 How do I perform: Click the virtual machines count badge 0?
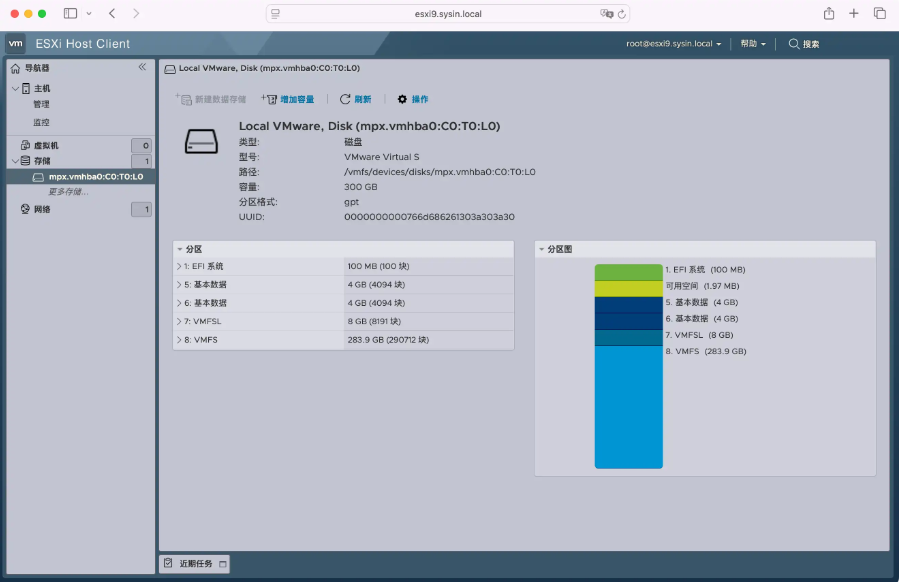142,146
